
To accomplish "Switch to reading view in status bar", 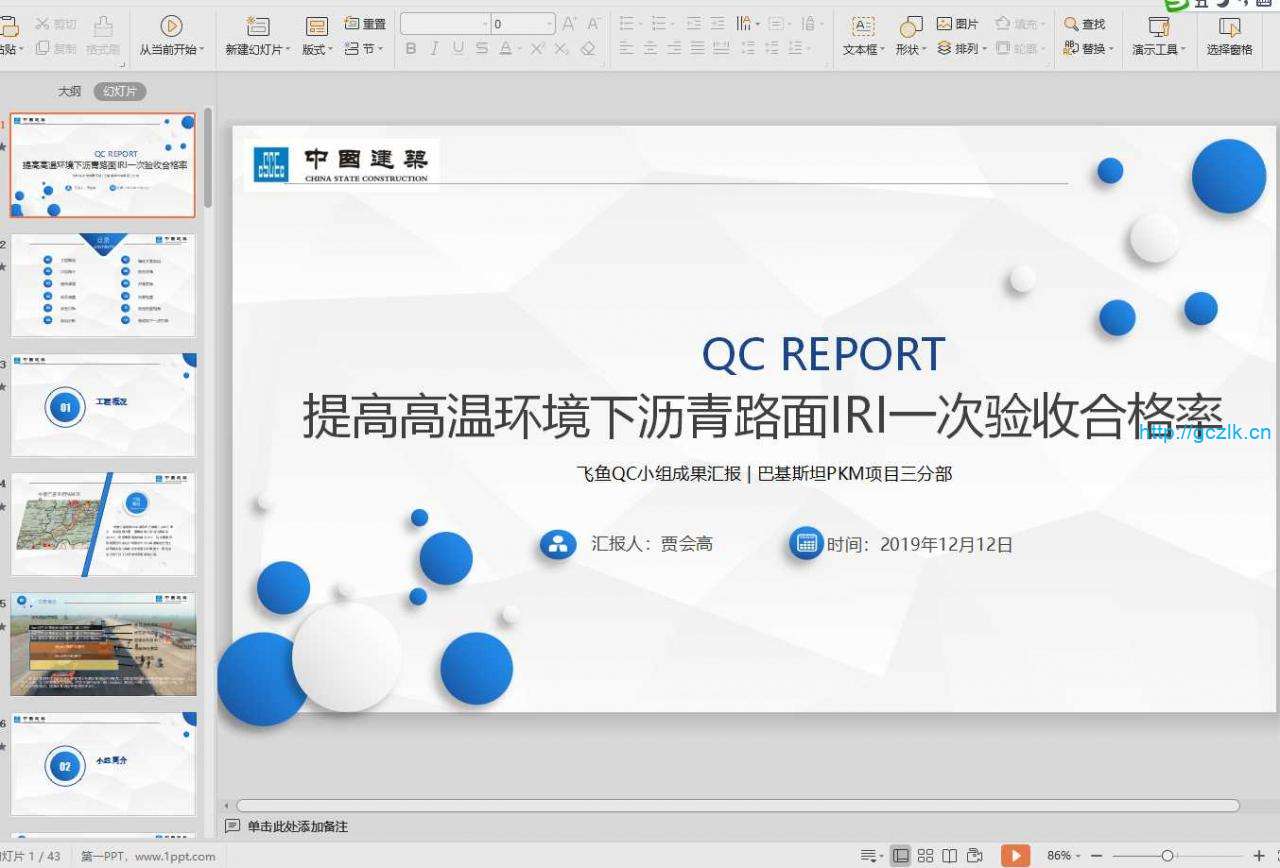I will point(949,855).
